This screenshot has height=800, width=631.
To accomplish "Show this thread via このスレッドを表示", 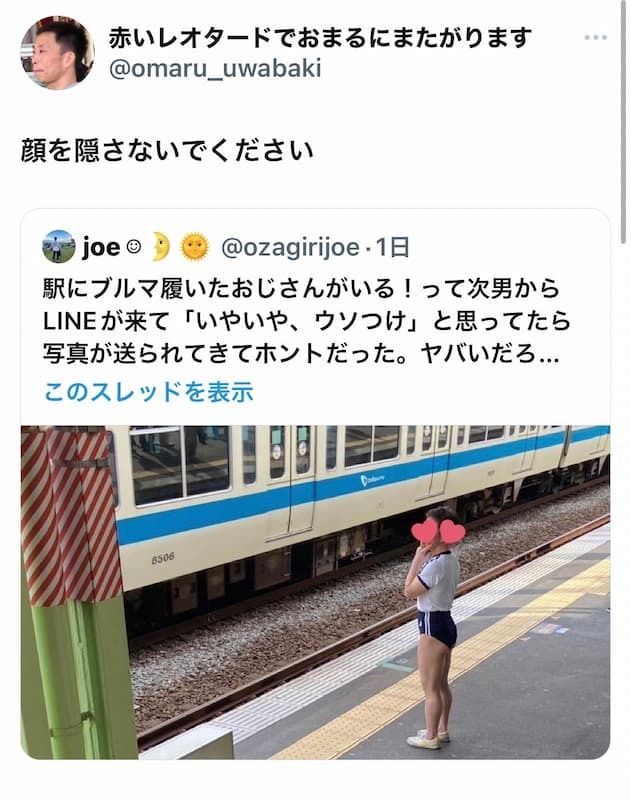I will 148,392.
